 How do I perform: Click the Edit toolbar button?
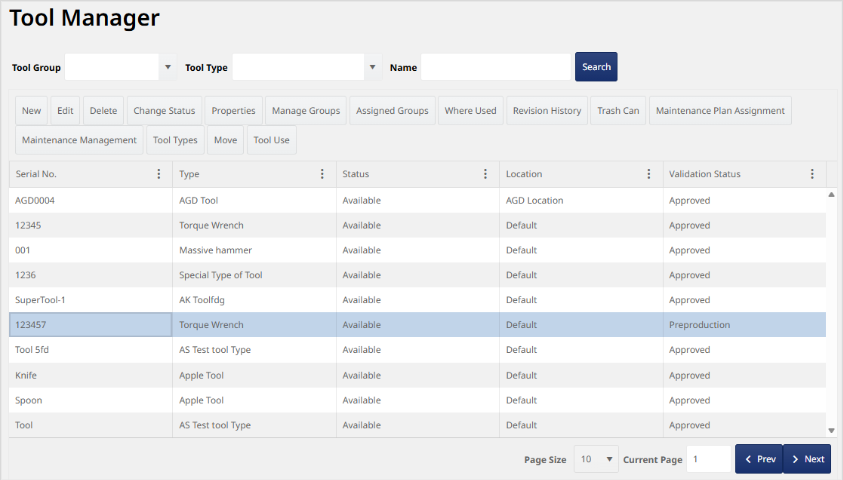coord(65,111)
